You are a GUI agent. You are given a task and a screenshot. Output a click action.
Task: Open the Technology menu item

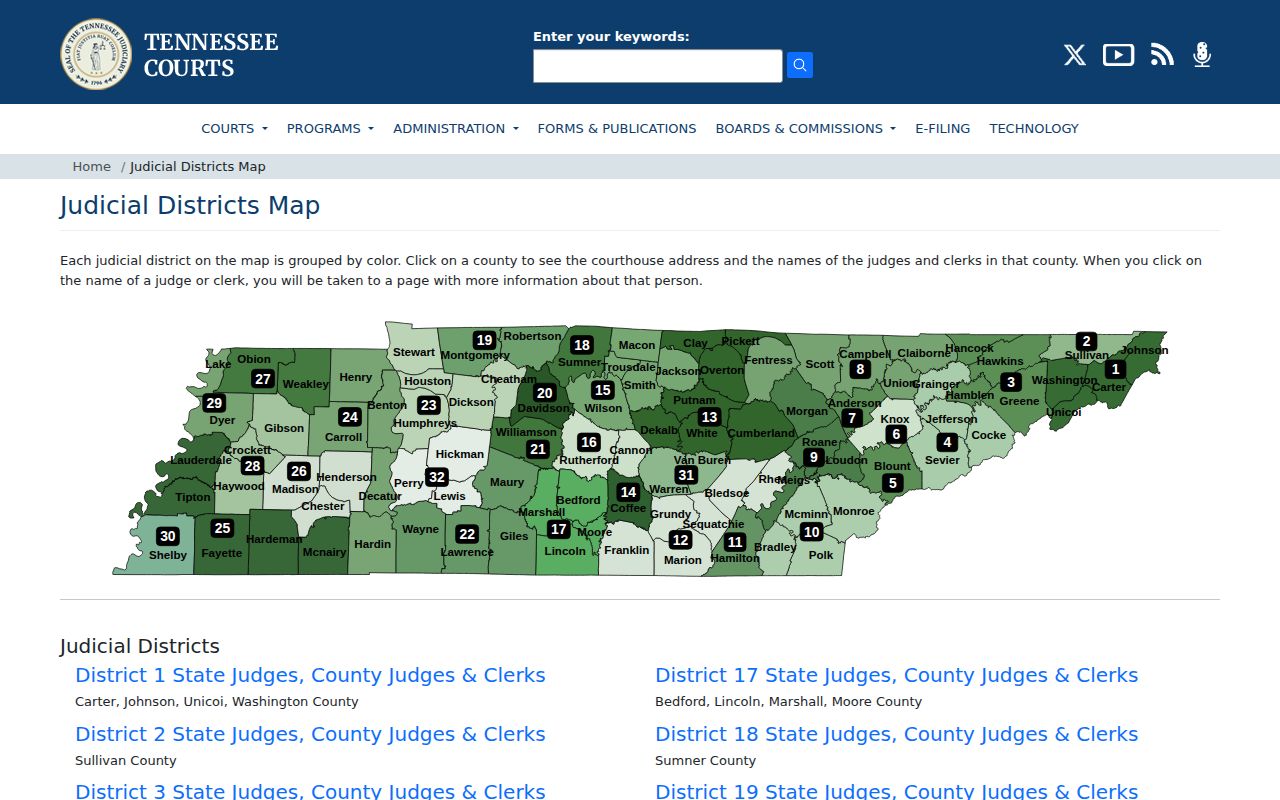1034,128
